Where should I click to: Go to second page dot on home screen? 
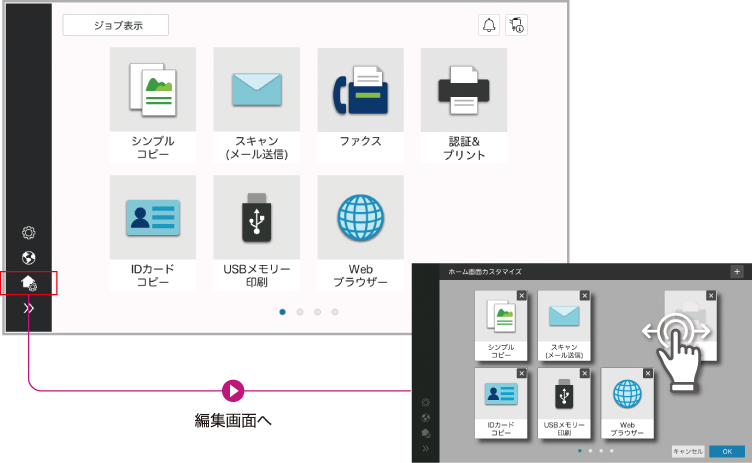[300, 312]
